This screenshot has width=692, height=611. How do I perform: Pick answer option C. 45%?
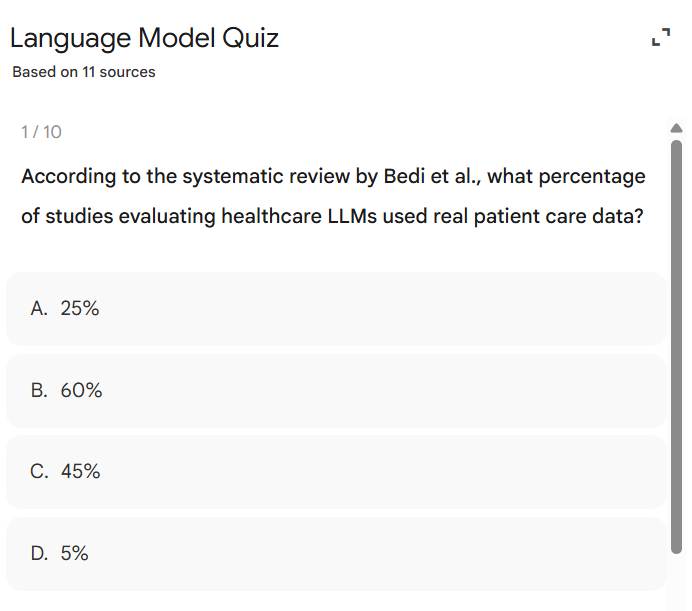336,472
